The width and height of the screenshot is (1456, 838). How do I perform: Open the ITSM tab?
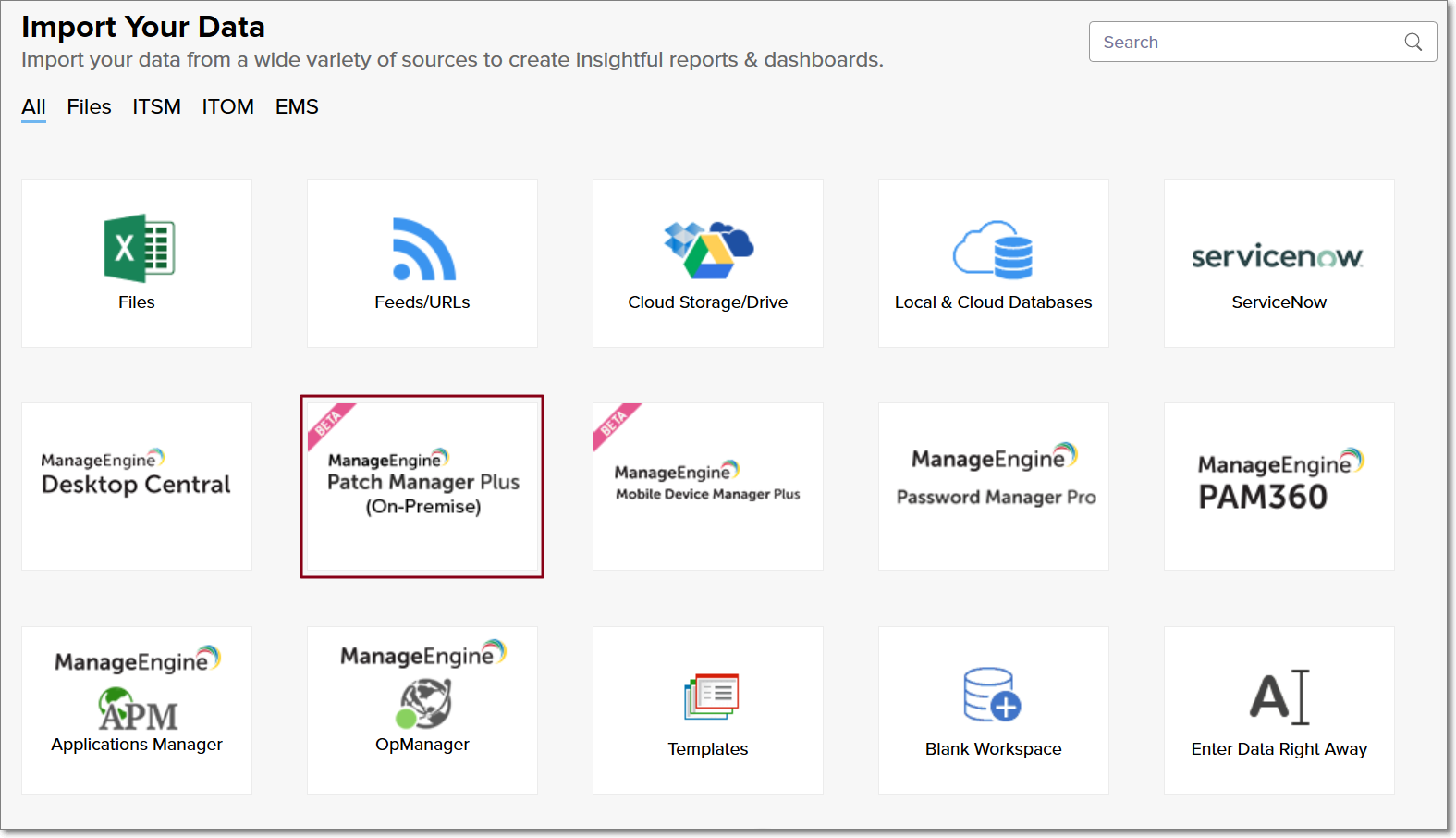156,107
